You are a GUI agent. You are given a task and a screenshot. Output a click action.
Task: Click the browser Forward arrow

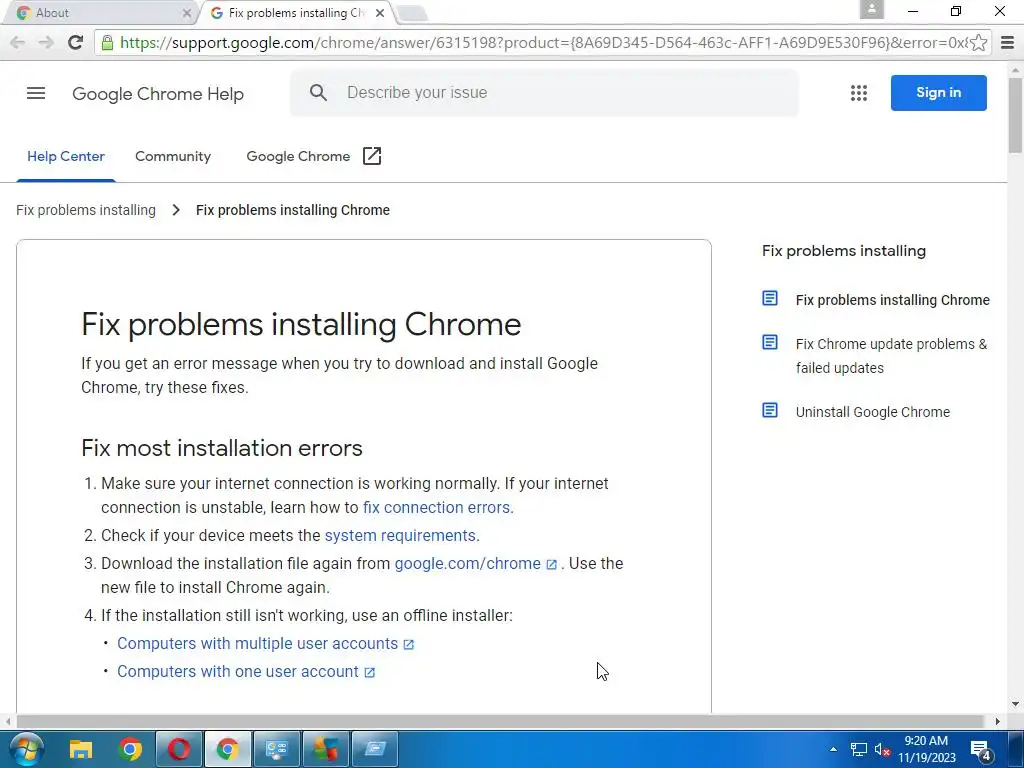(x=46, y=42)
